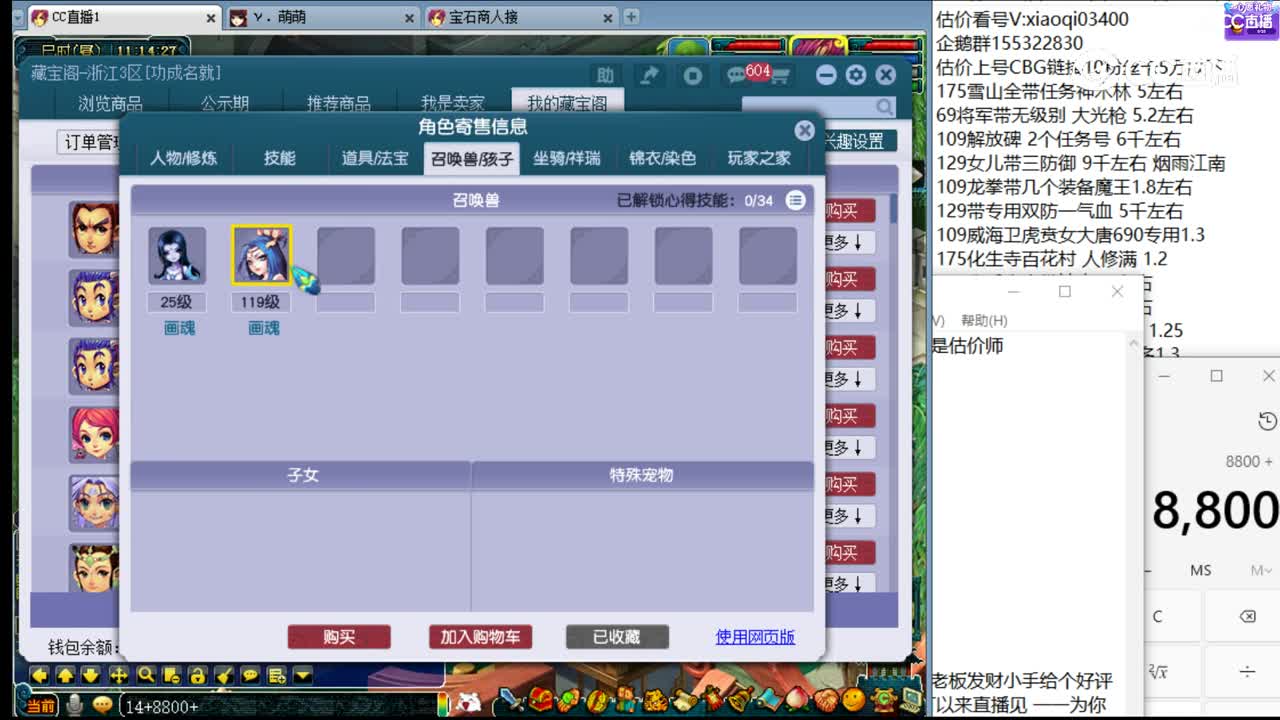Open the 藏宝阁 settings gear icon
The height and width of the screenshot is (720, 1280).
[856, 74]
